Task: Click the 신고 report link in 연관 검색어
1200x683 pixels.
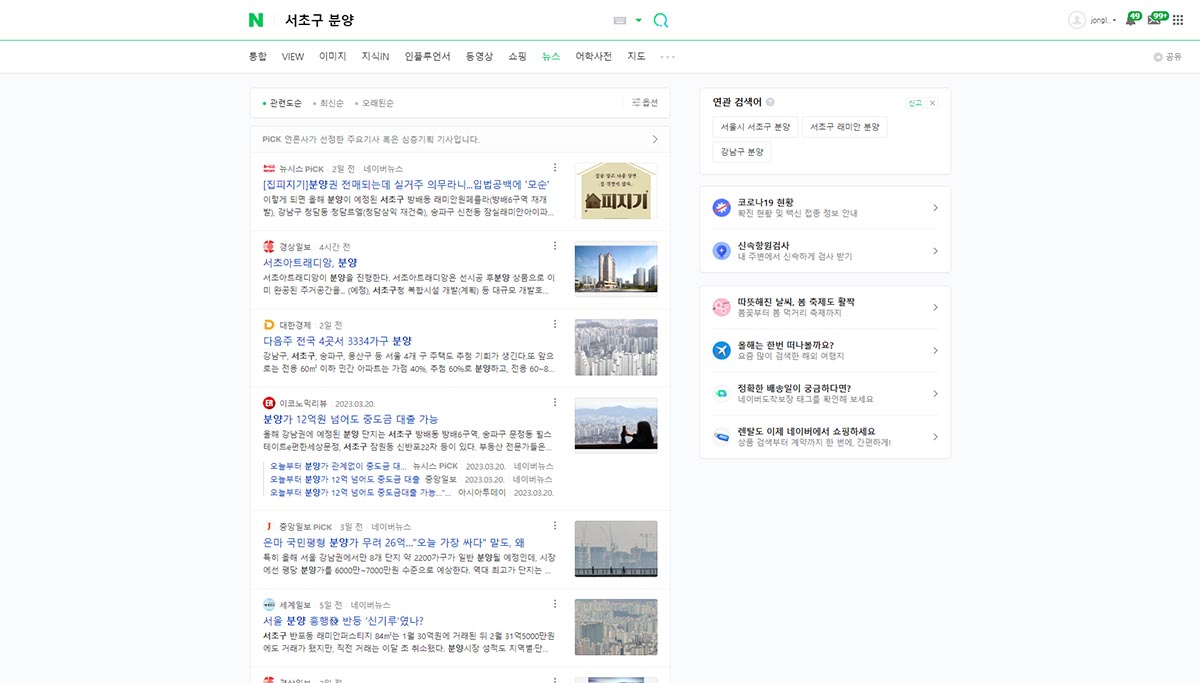Action: pyautogui.click(x=915, y=103)
